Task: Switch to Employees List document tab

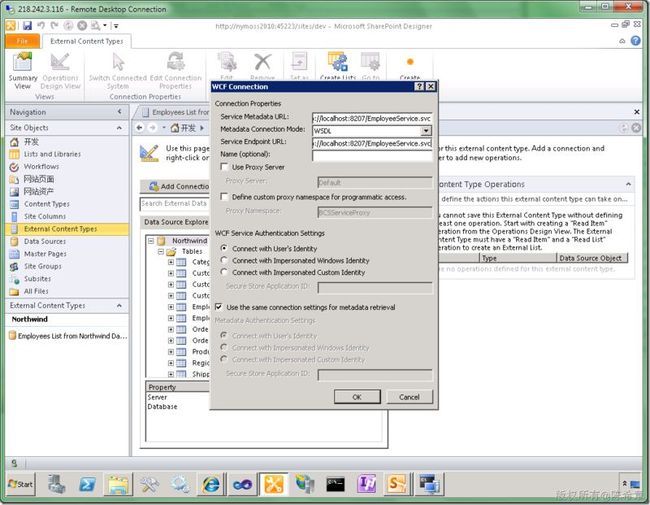Action: [x=176, y=112]
